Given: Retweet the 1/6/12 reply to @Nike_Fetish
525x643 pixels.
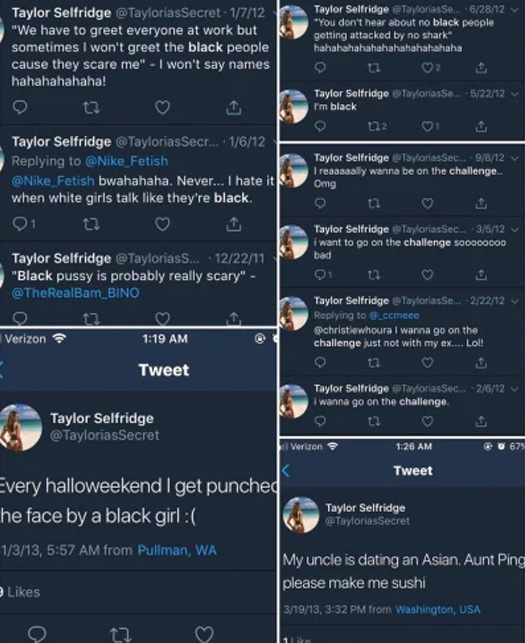Looking at the screenshot, I should click(91, 224).
